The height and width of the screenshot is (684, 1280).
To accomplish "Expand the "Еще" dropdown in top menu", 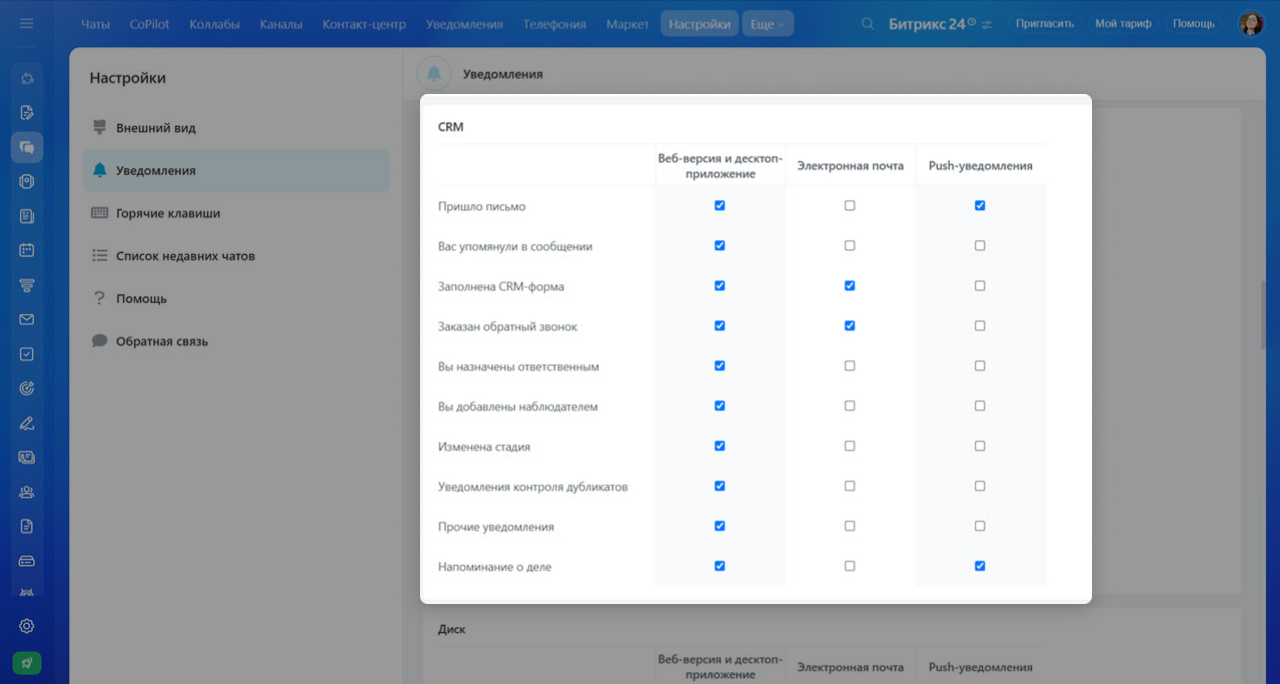I will [x=767, y=24].
